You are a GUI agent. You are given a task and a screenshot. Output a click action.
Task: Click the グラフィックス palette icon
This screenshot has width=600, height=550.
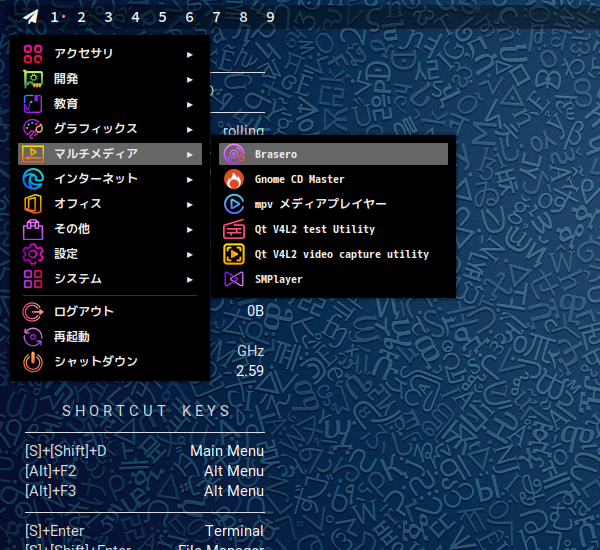[x=33, y=129]
